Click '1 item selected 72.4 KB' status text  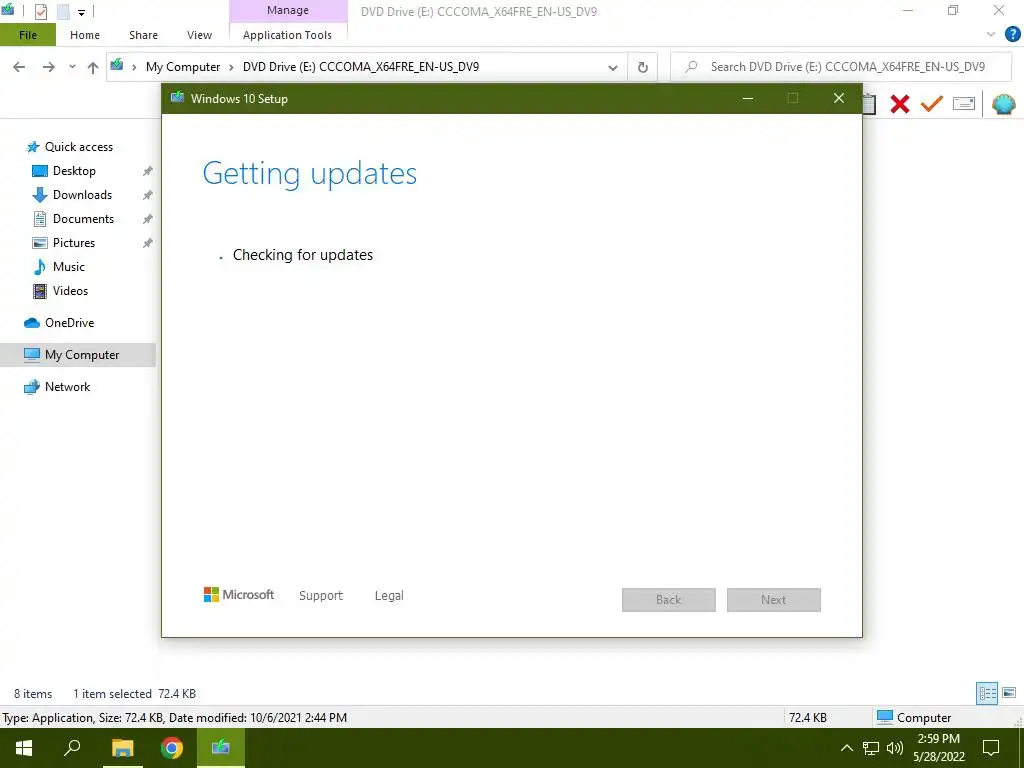134,694
